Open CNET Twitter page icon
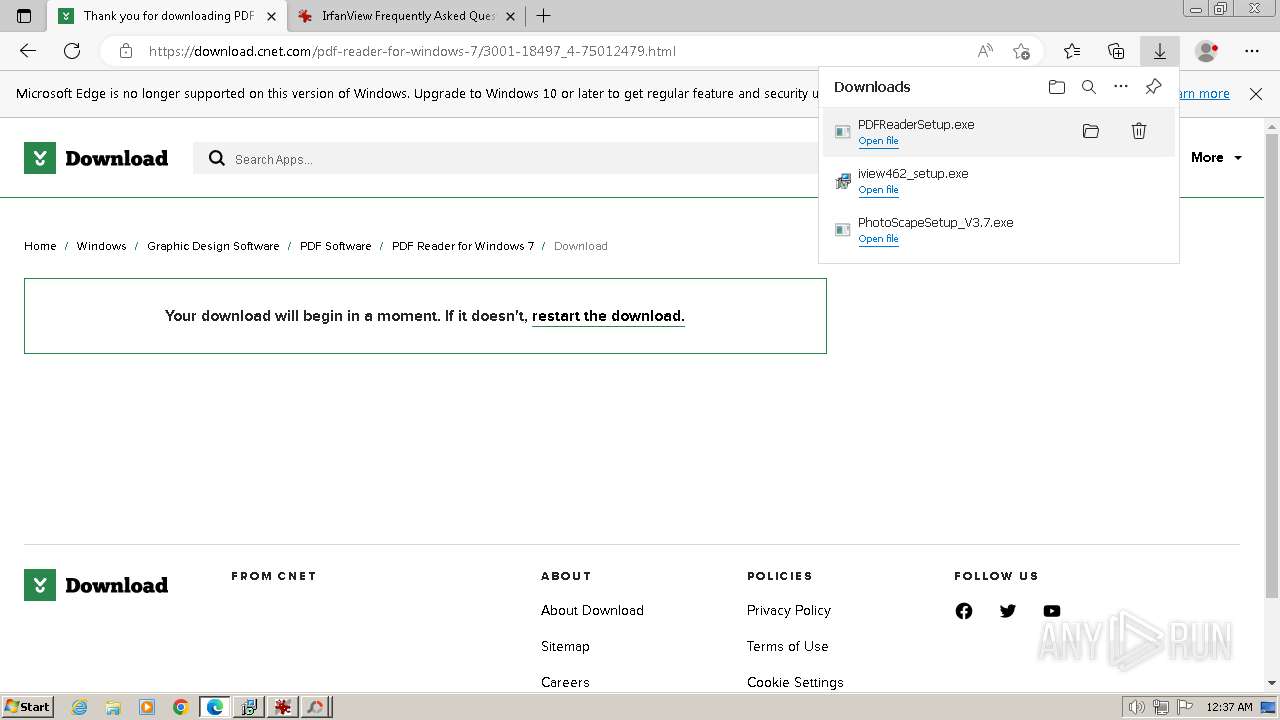The height and width of the screenshot is (720, 1280). point(1008,611)
